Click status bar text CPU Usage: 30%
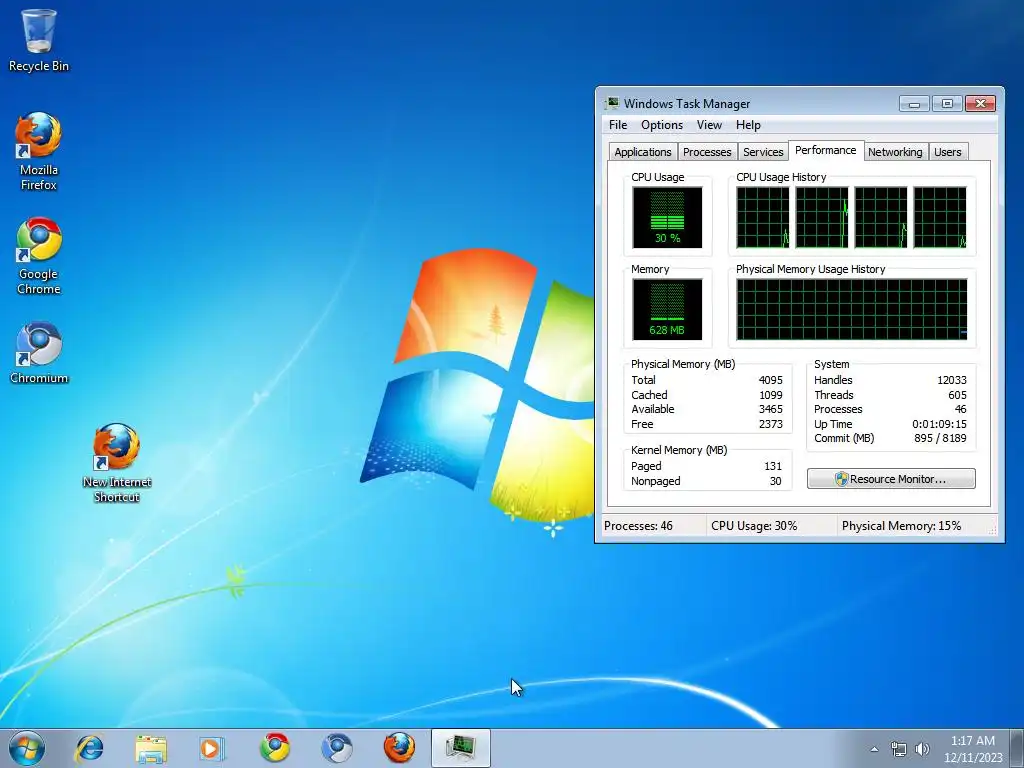 click(x=754, y=526)
